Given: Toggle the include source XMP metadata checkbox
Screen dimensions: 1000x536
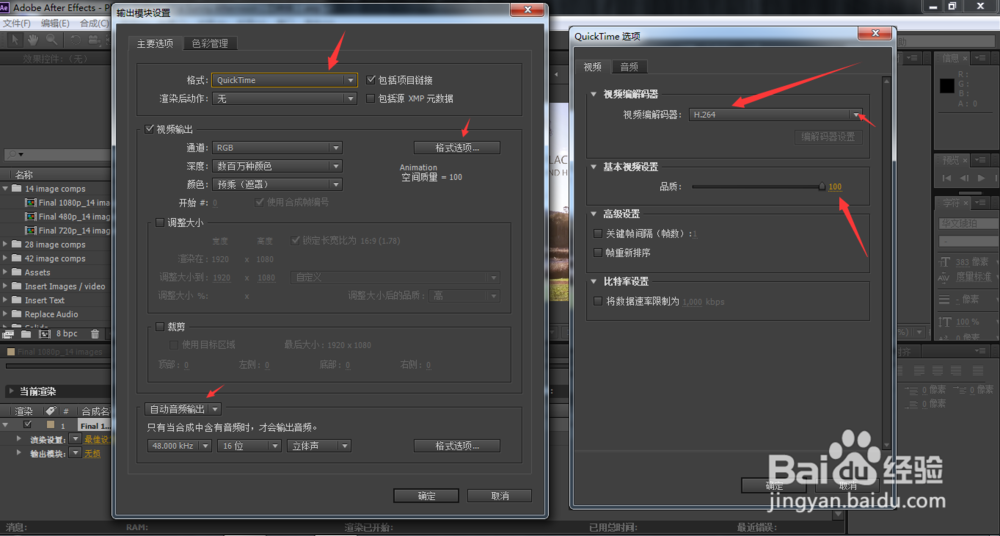Looking at the screenshot, I should tap(371, 98).
